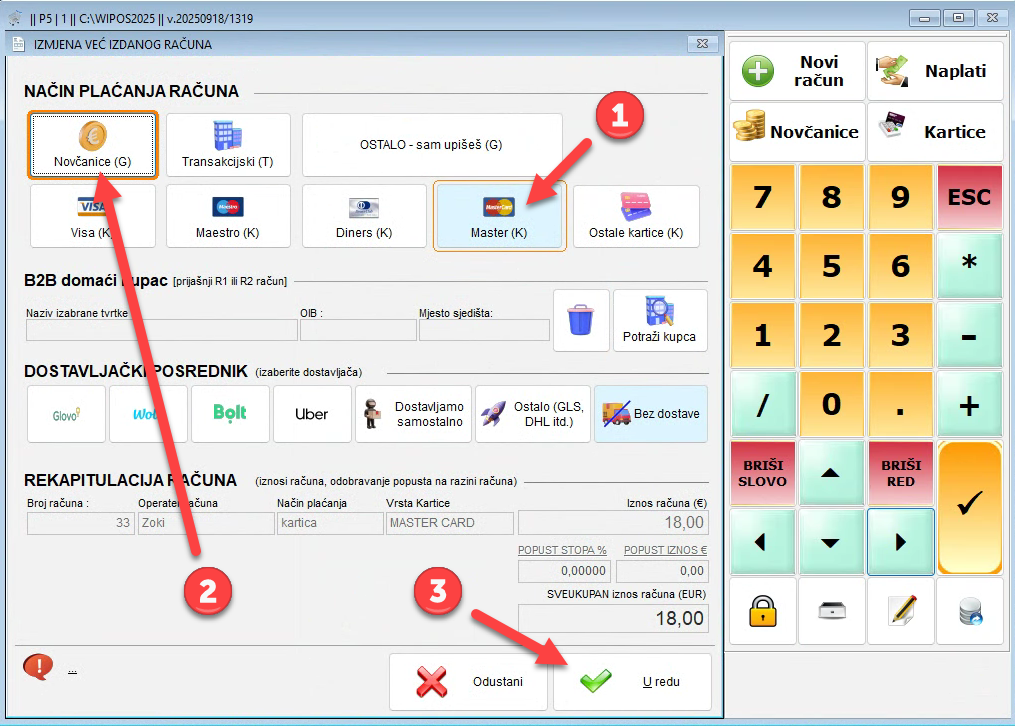This screenshot has height=726, width=1015.
Task: Pick Maestro (K) card payment
Action: click(x=228, y=216)
